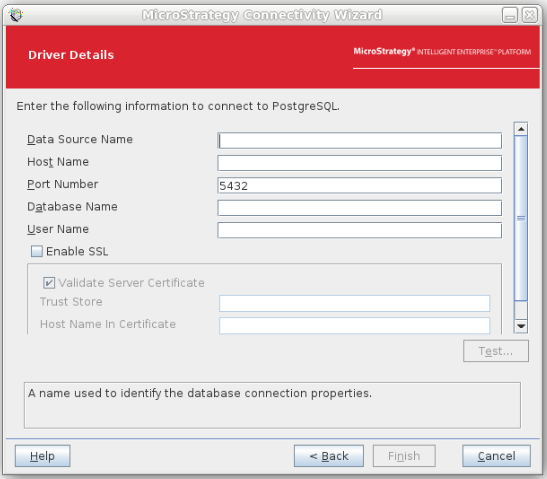Click into the Host Name field
The width and height of the screenshot is (547, 479).
(x=360, y=163)
